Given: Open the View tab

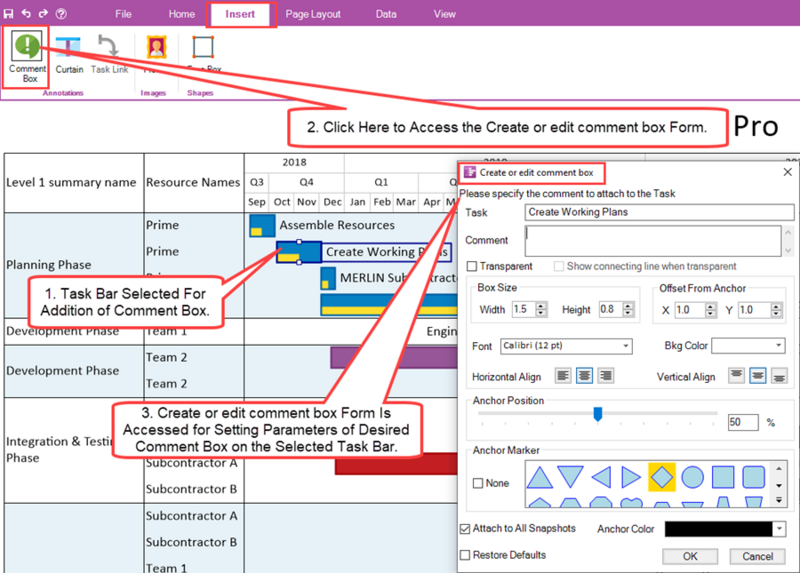Looking at the screenshot, I should 444,14.
